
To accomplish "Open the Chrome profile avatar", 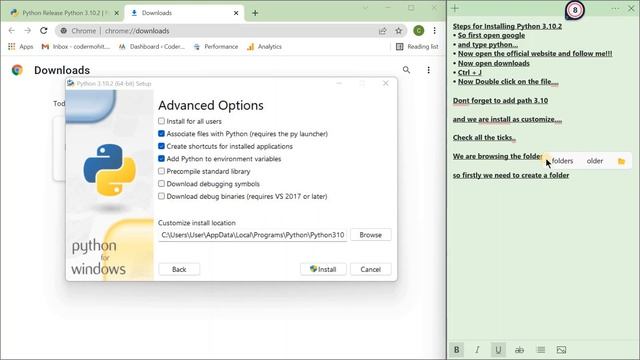I will click(x=418, y=31).
